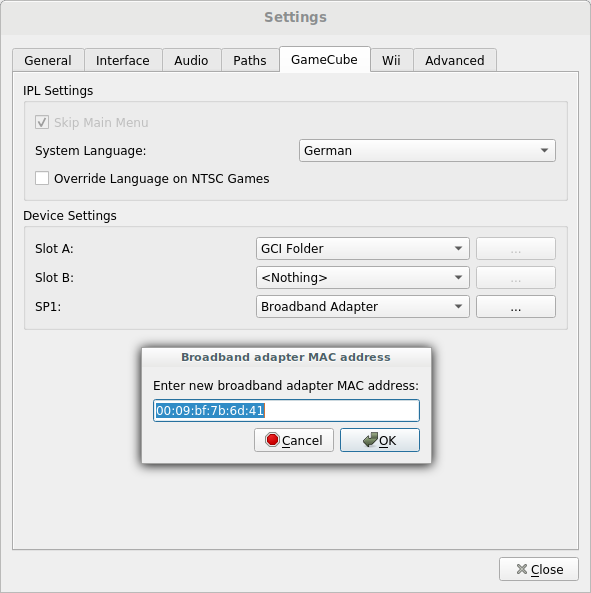Open the Slot B device dropdown
The width and height of the screenshot is (591, 593).
tap(363, 278)
